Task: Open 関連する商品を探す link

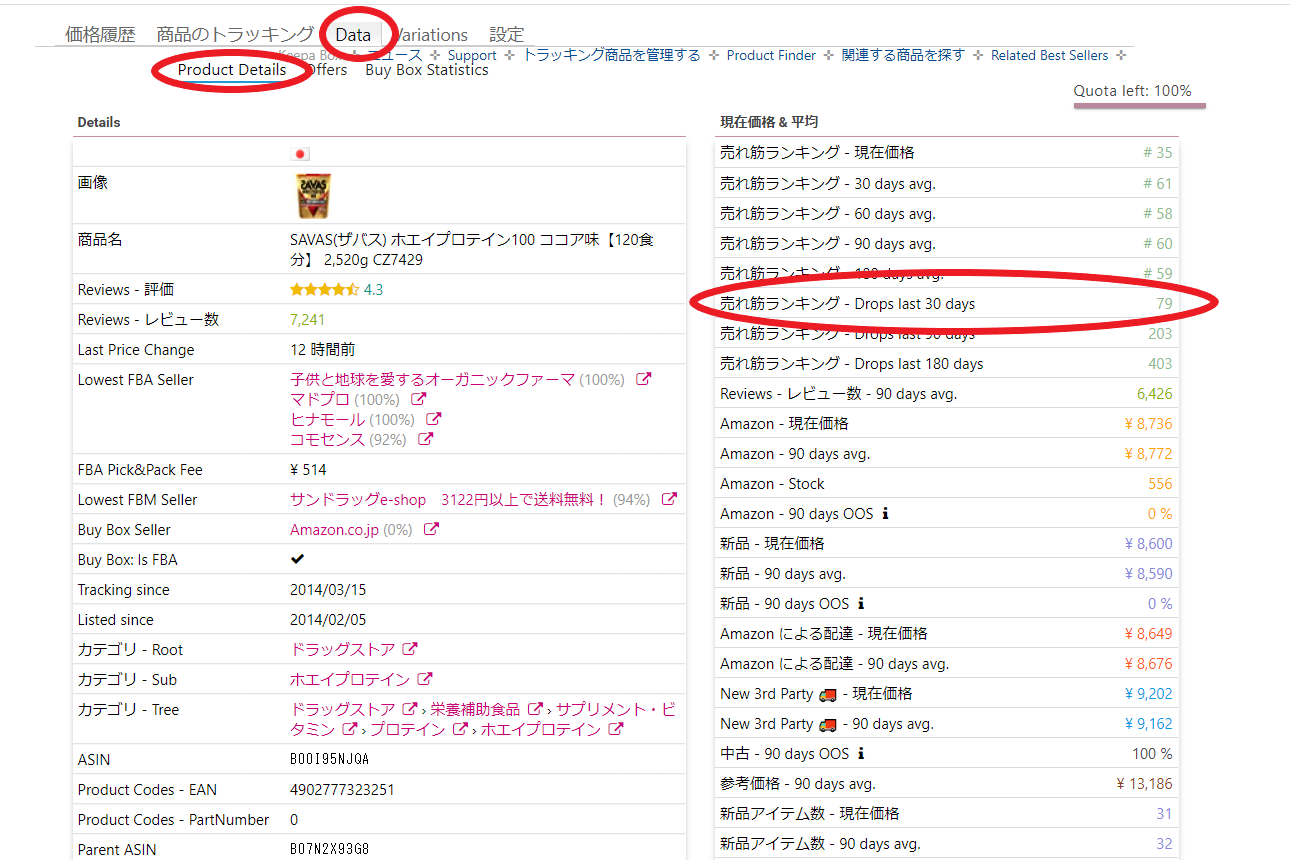Action: coord(903,55)
